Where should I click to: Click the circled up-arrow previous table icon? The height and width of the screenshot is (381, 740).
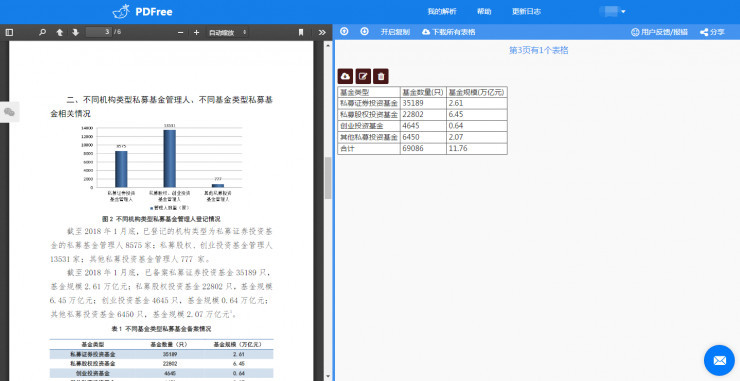tap(345, 32)
